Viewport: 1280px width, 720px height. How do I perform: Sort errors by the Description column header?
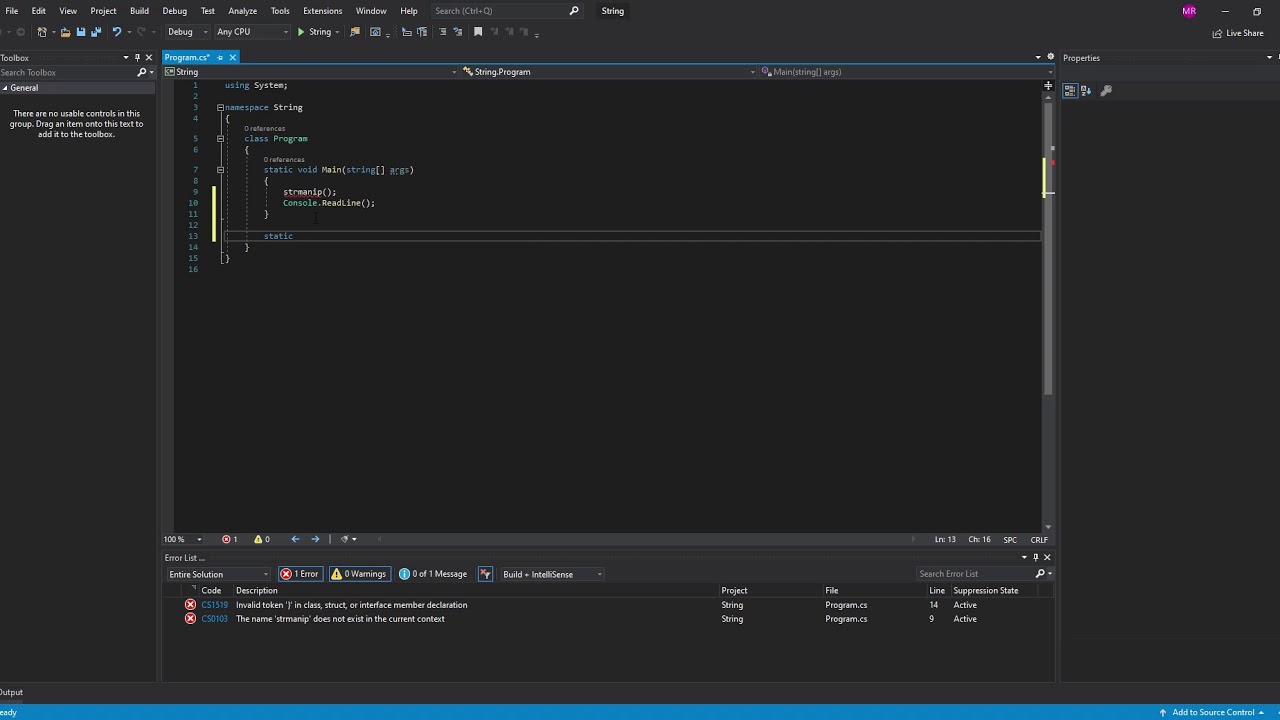pos(257,591)
